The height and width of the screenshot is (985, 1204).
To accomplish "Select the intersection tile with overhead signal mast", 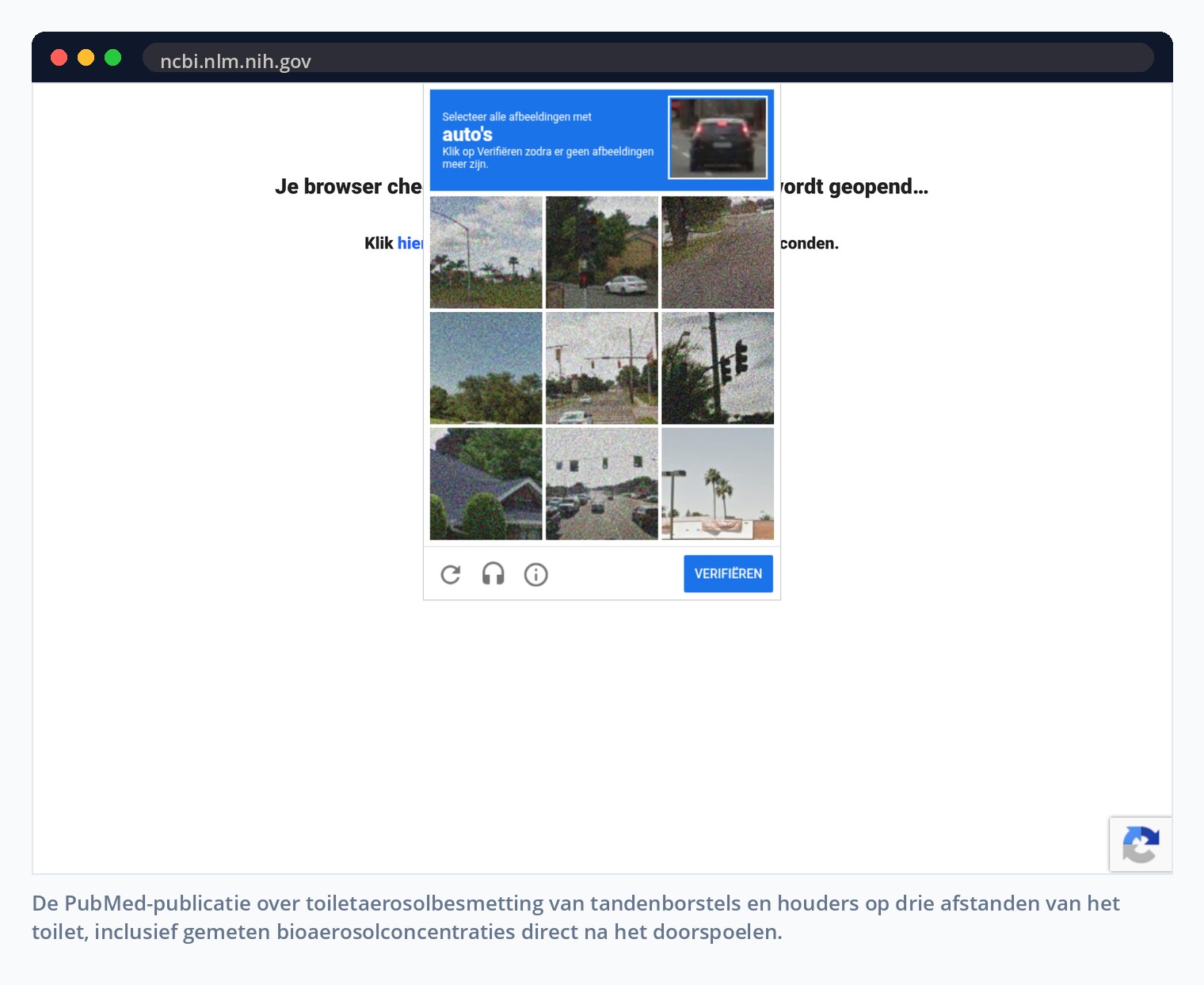I will [x=602, y=368].
